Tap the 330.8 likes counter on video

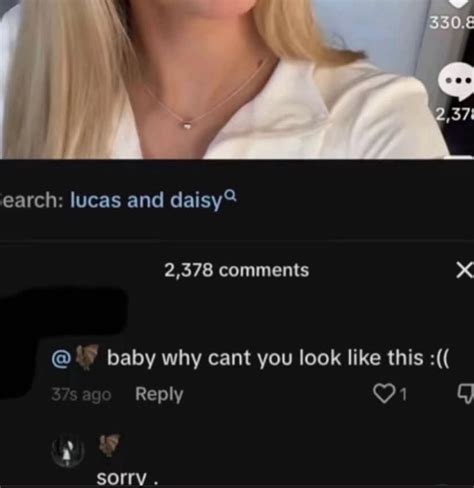click(451, 23)
